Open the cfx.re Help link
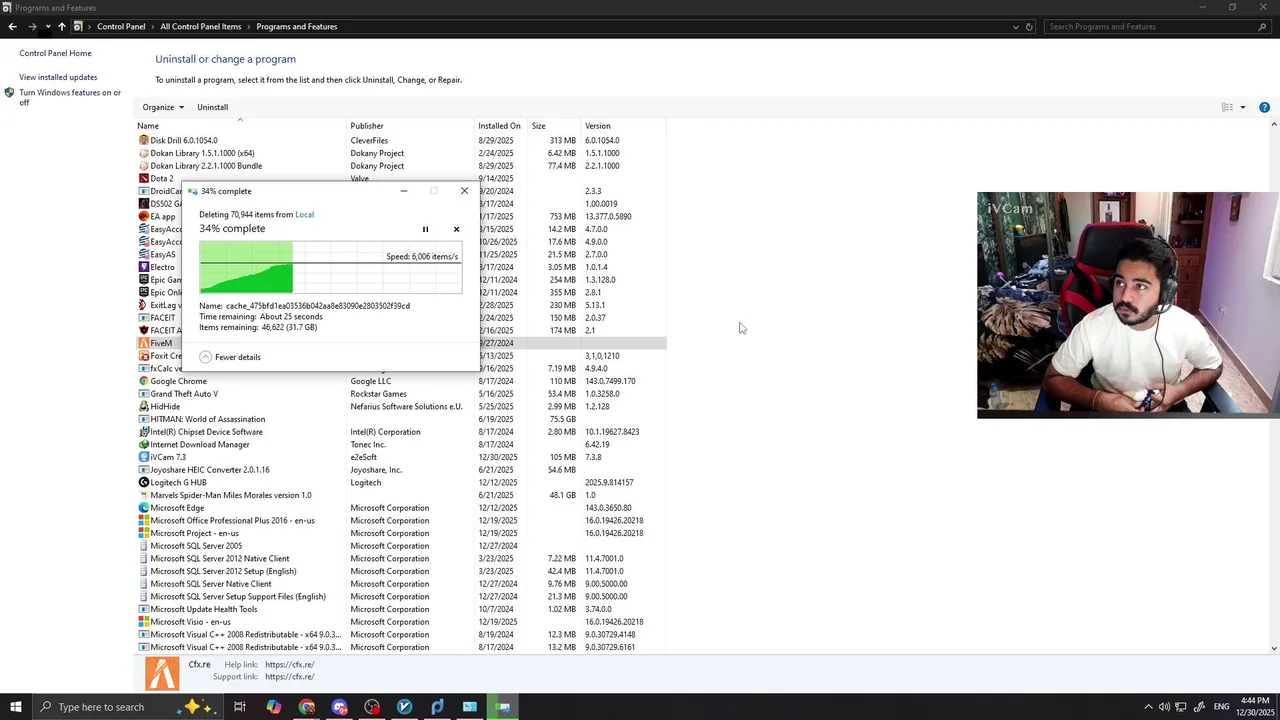 point(289,665)
